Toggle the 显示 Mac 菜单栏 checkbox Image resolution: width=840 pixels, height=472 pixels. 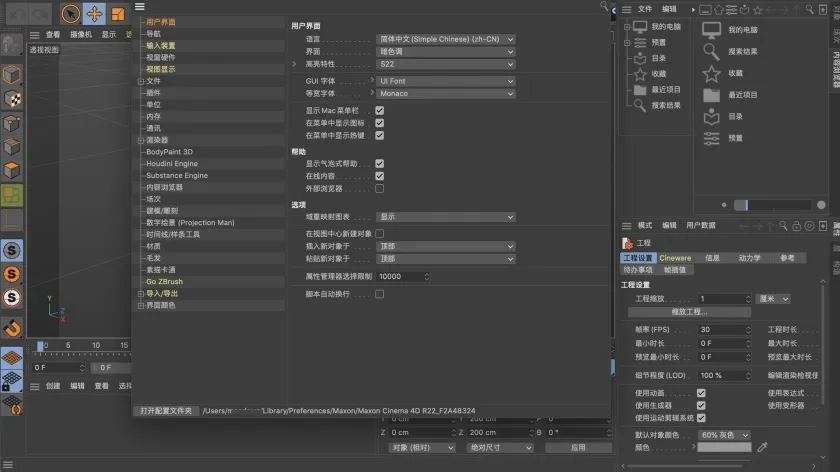[379, 110]
